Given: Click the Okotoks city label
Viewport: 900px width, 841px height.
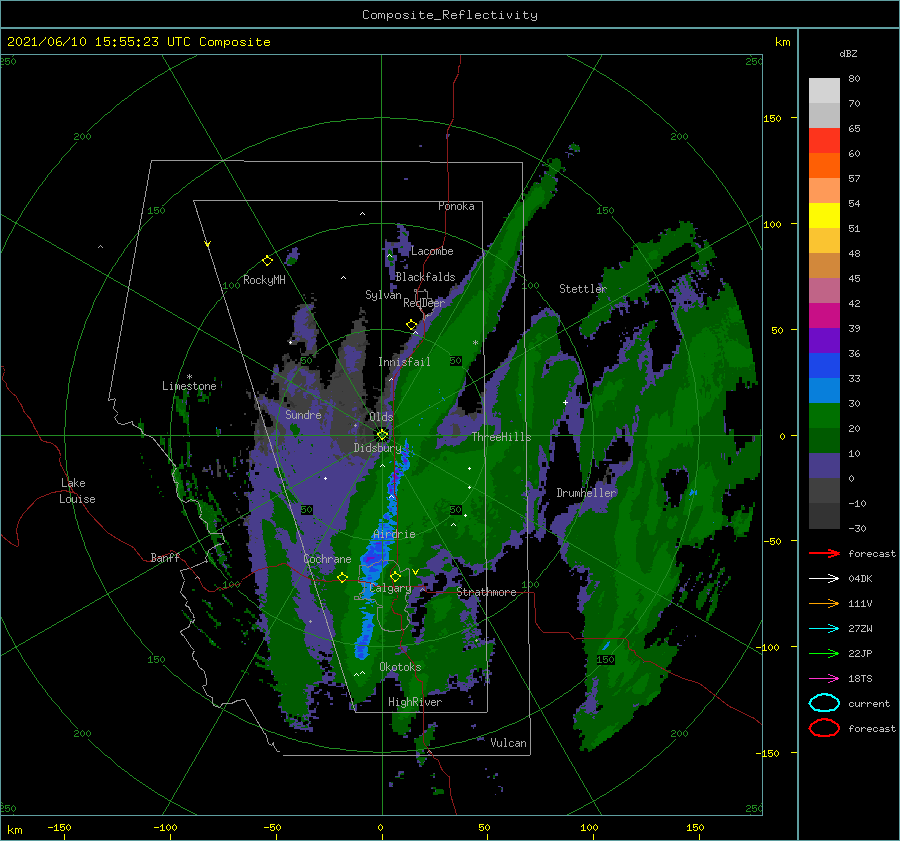Looking at the screenshot, I should (400, 667).
